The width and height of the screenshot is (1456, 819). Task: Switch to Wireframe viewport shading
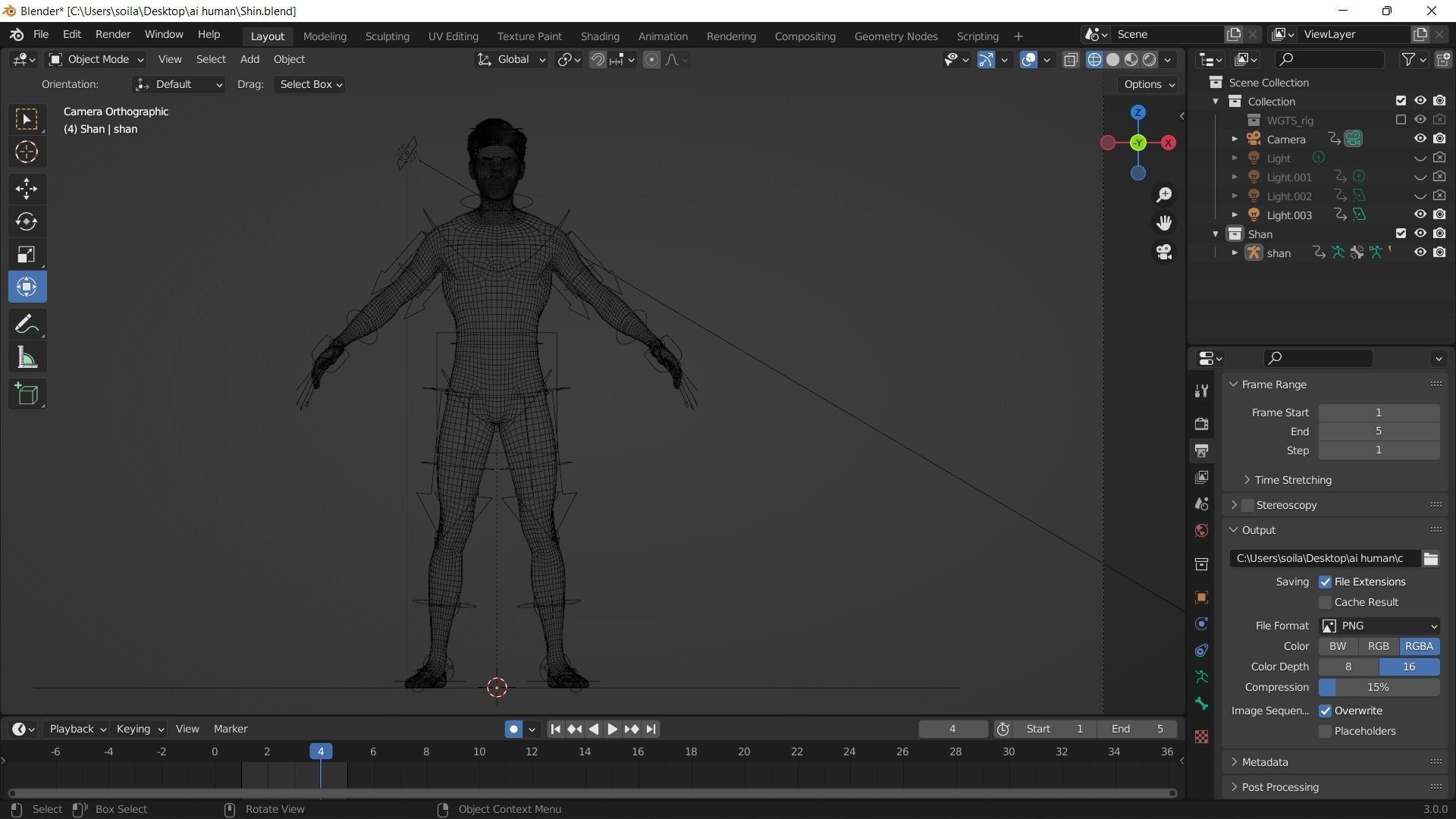point(1094,59)
